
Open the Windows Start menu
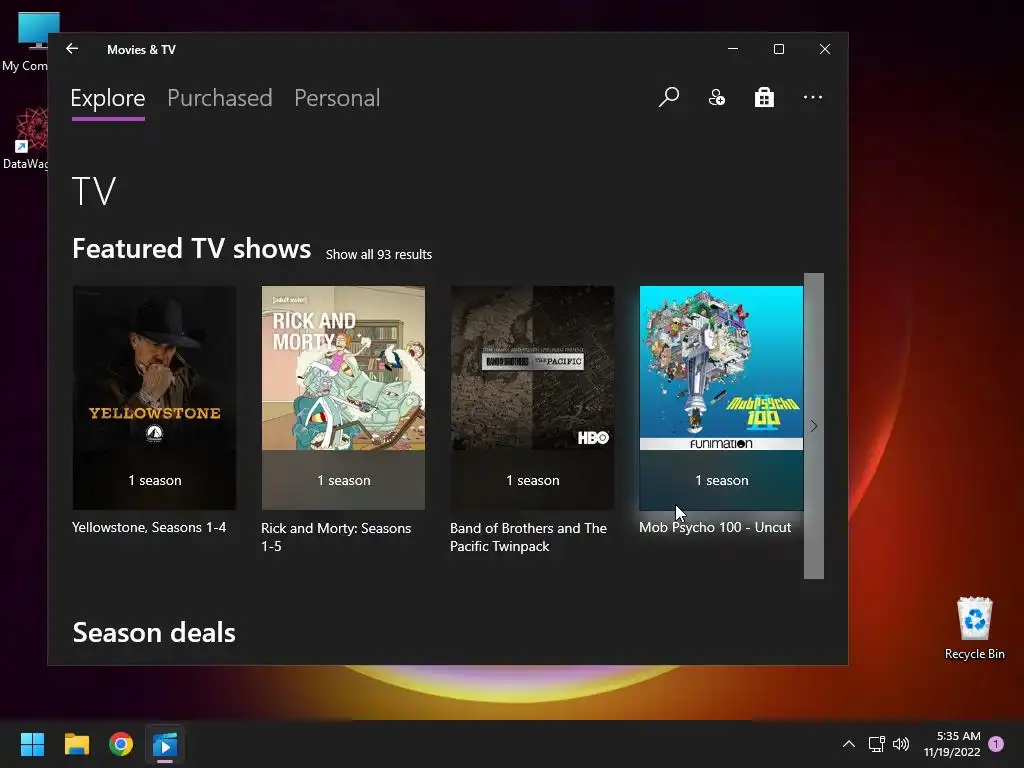(x=32, y=744)
